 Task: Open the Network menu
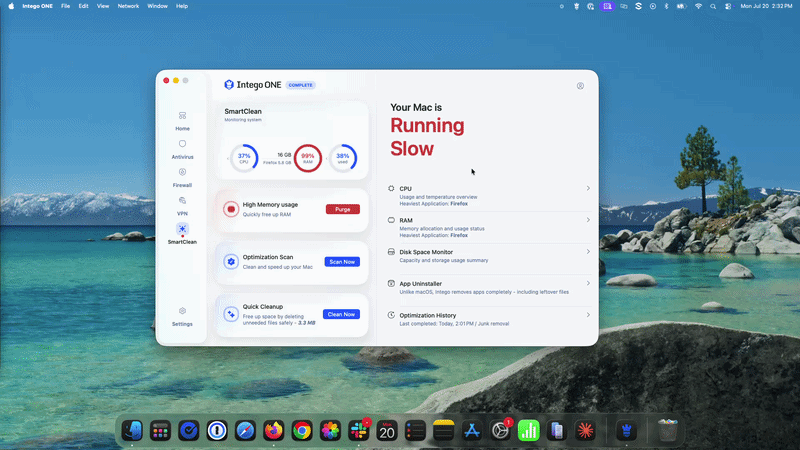point(128,6)
